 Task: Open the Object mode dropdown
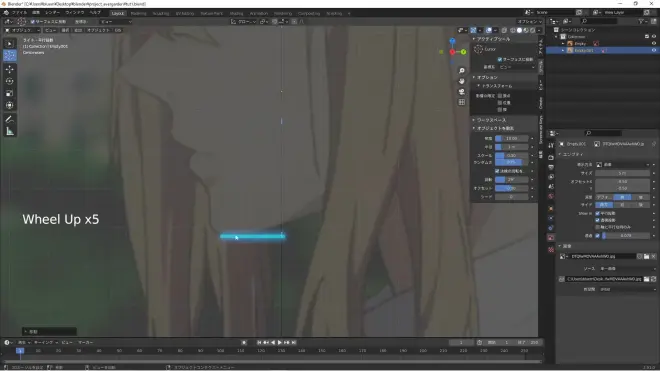coord(22,30)
